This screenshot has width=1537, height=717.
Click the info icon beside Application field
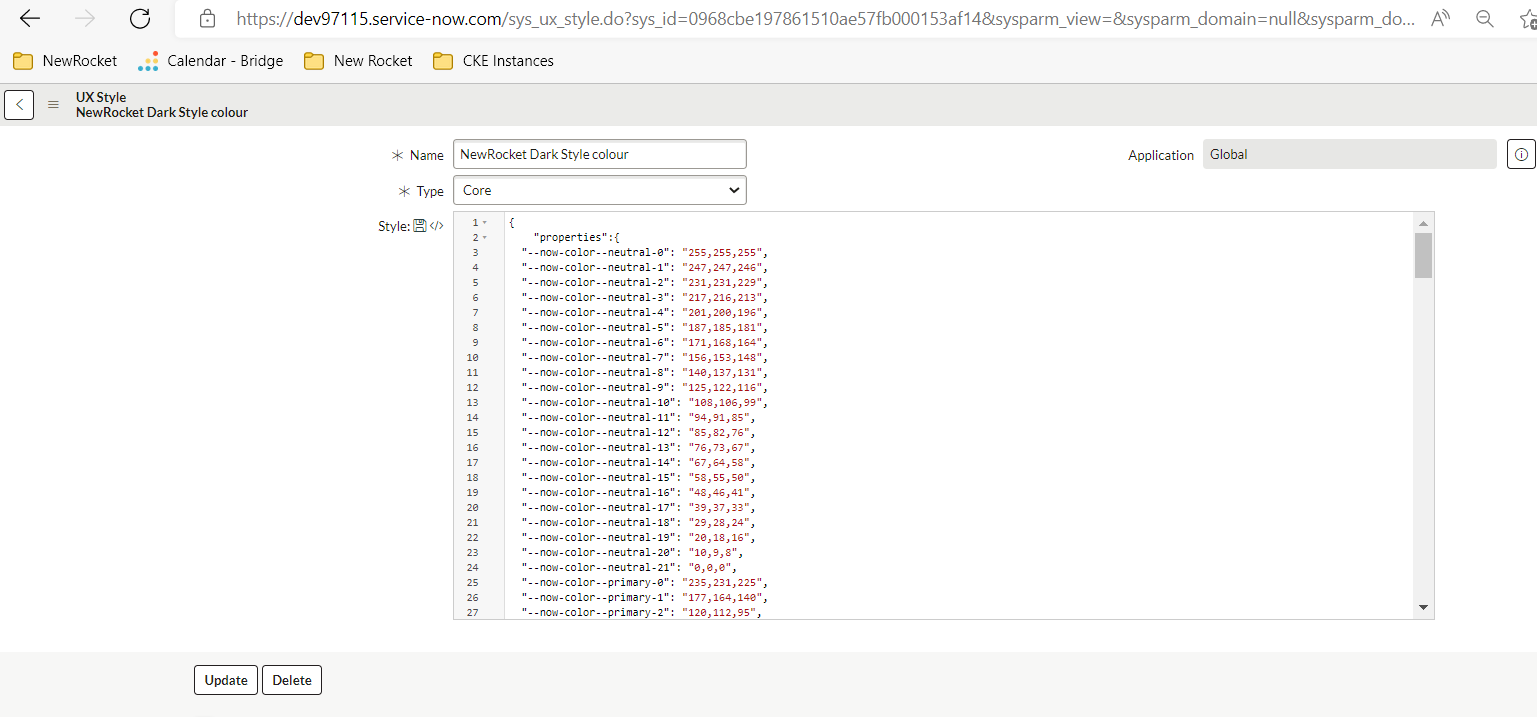[x=1520, y=153]
